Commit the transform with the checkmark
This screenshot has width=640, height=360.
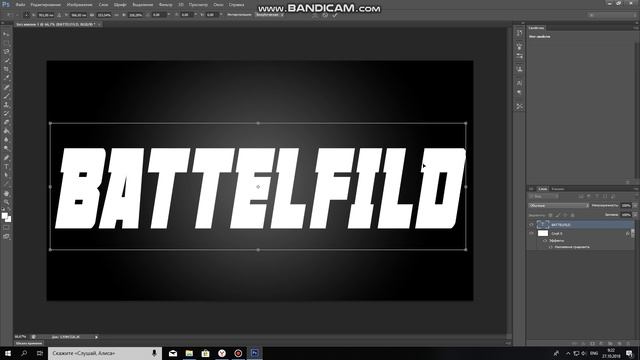tap(335, 15)
